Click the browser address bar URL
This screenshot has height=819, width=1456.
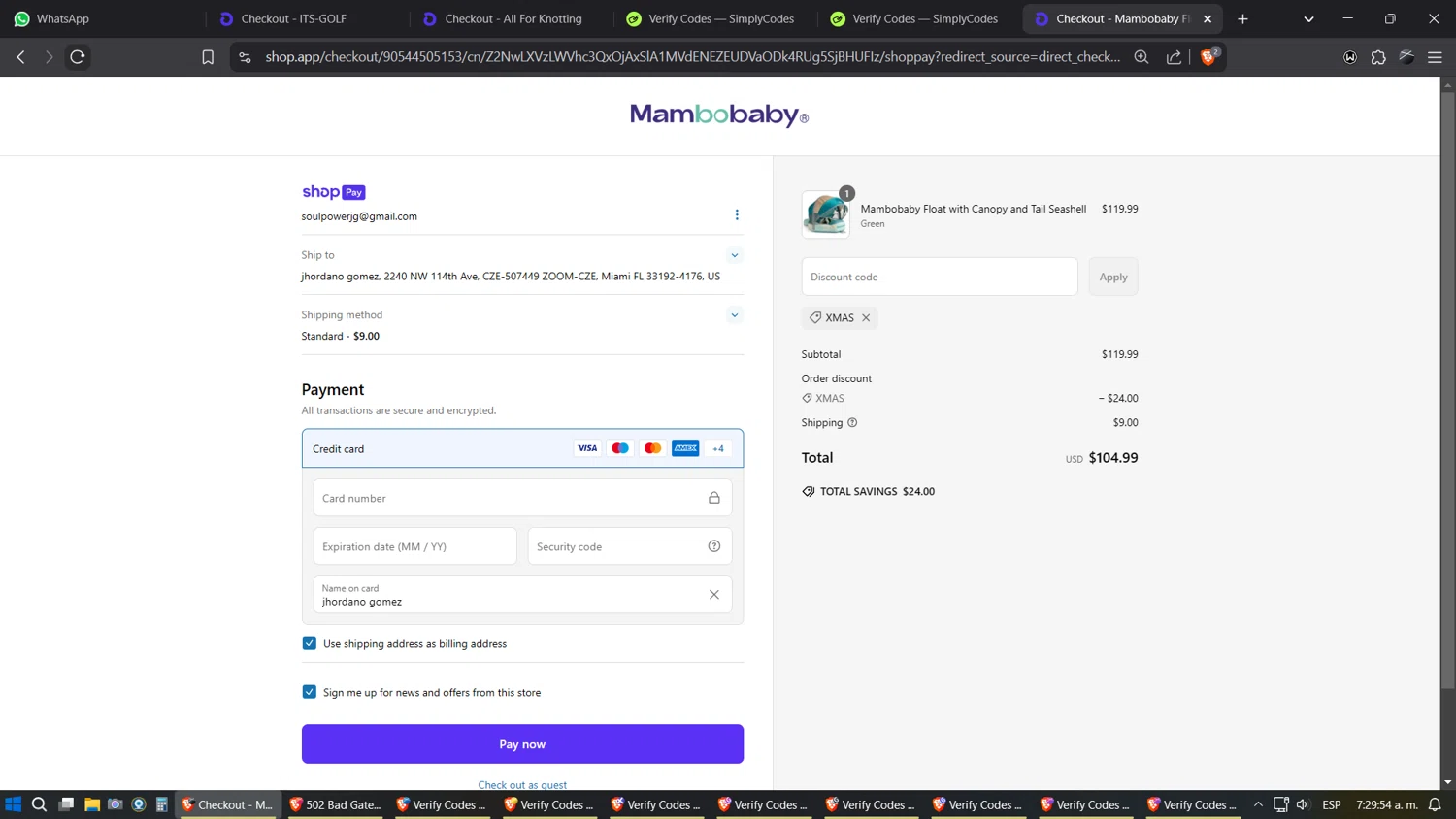click(693, 57)
